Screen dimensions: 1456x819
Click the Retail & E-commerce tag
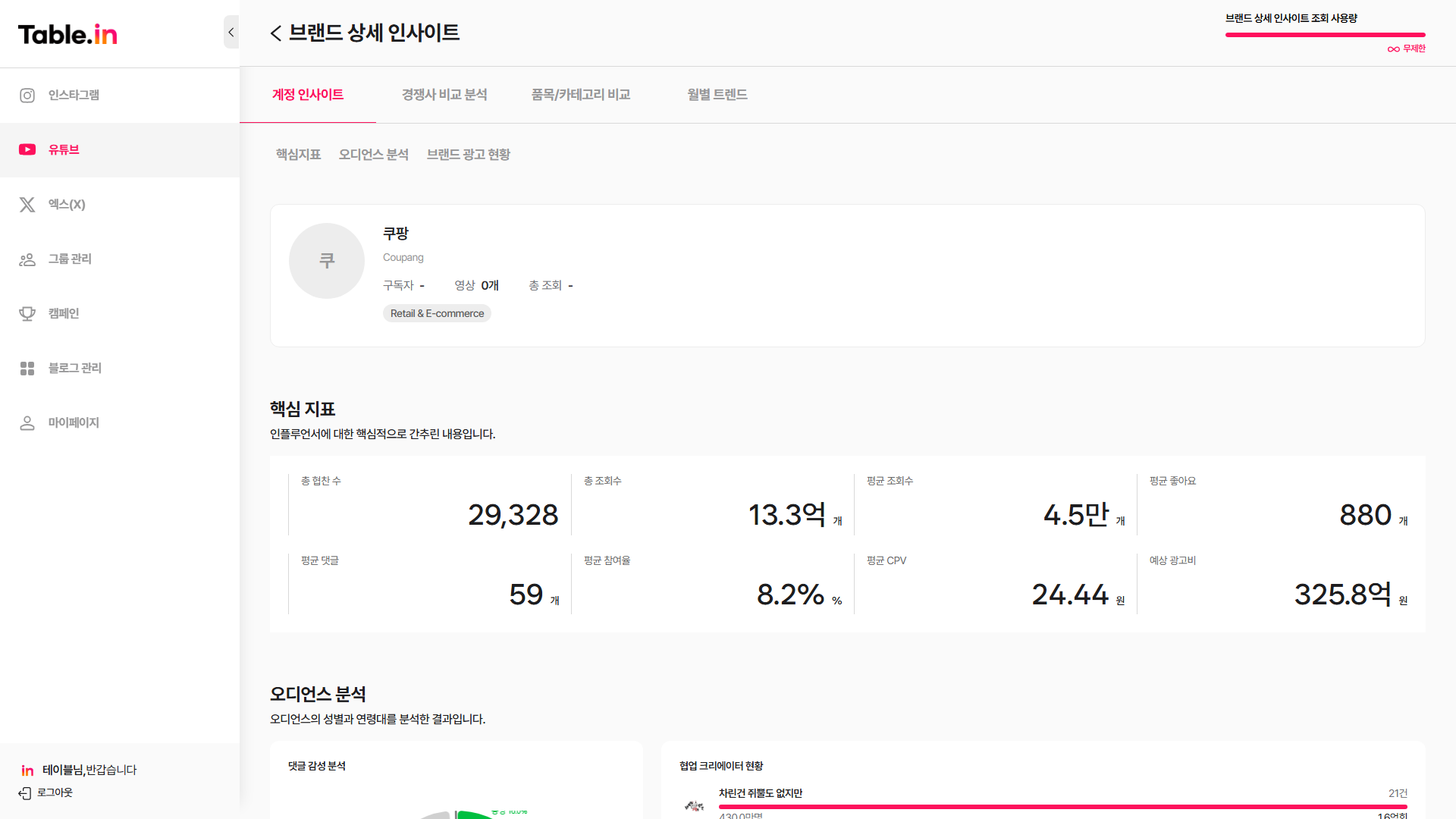point(437,314)
